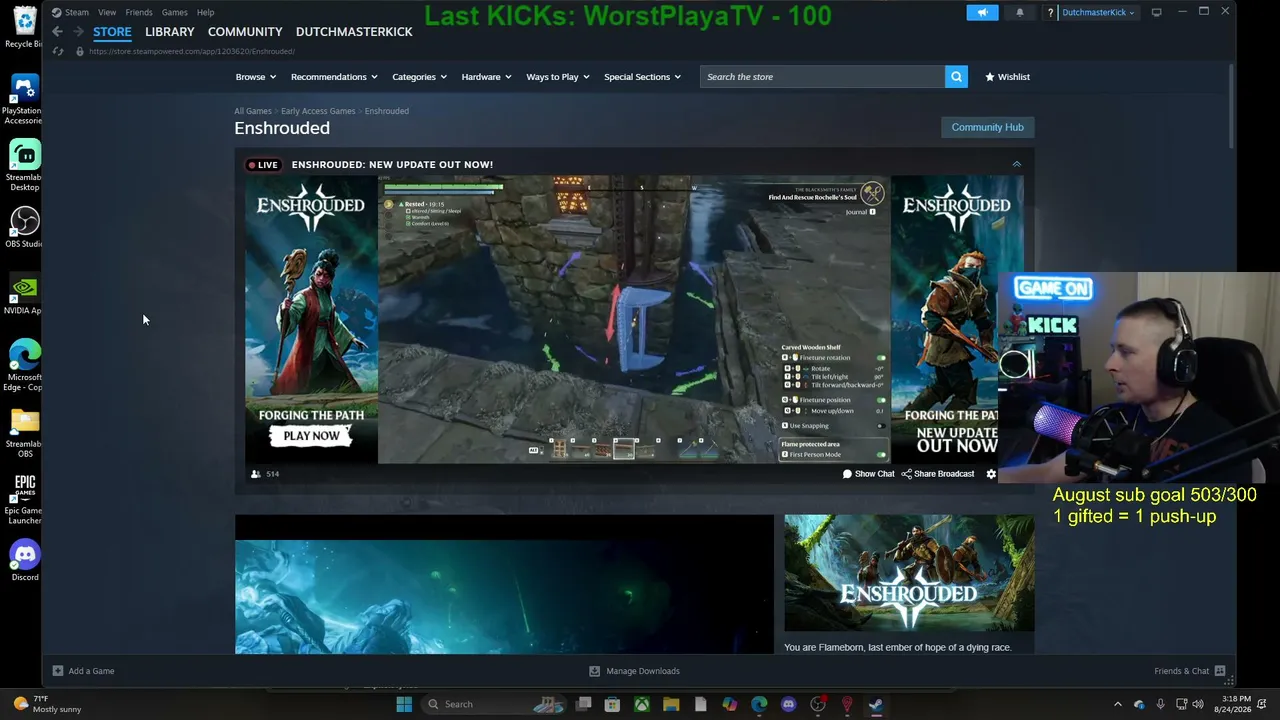
Task: Expand the Recommendations dropdown
Action: [x=334, y=77]
